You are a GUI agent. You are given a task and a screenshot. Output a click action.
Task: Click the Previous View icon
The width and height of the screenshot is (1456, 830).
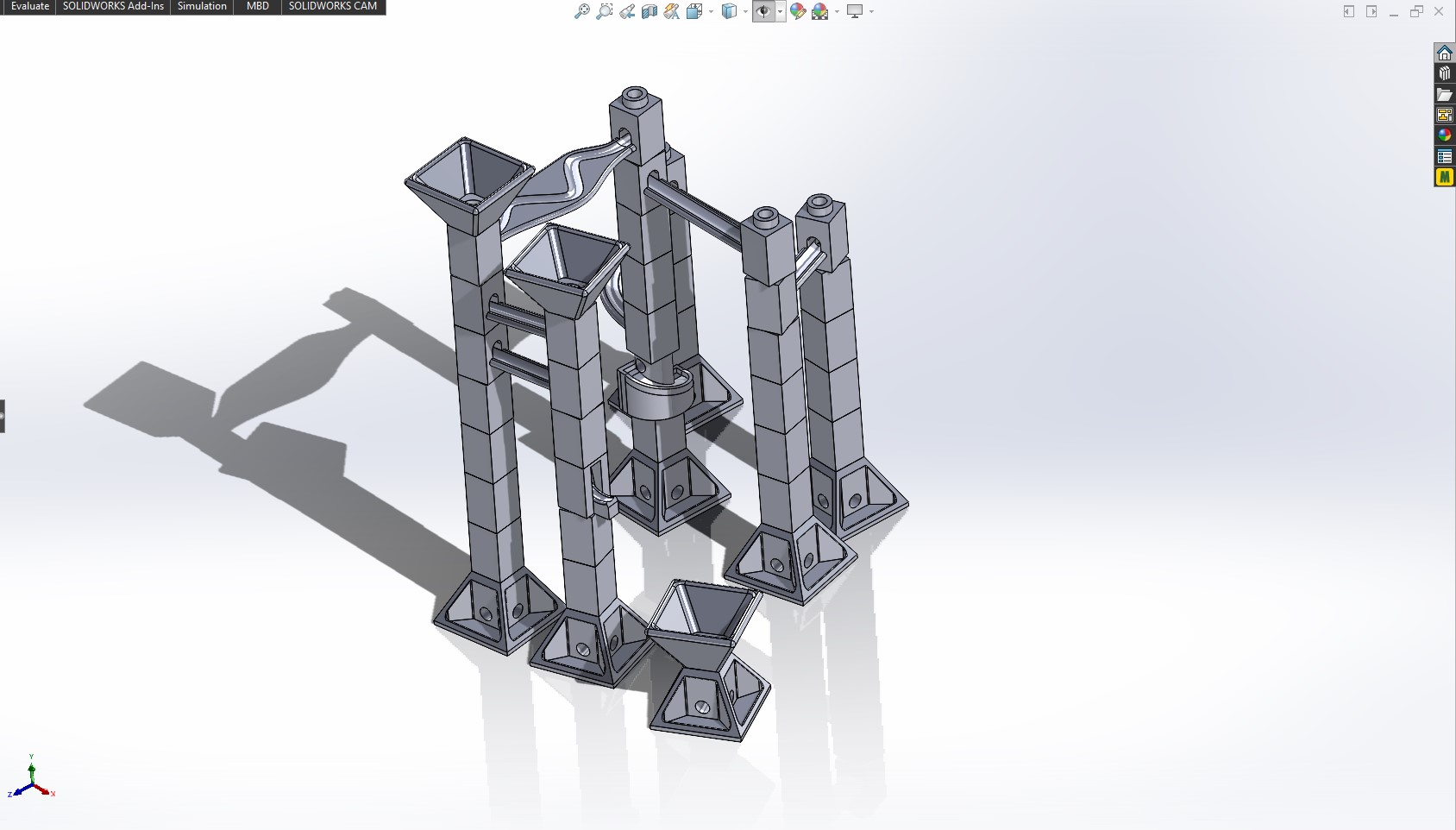click(x=627, y=11)
